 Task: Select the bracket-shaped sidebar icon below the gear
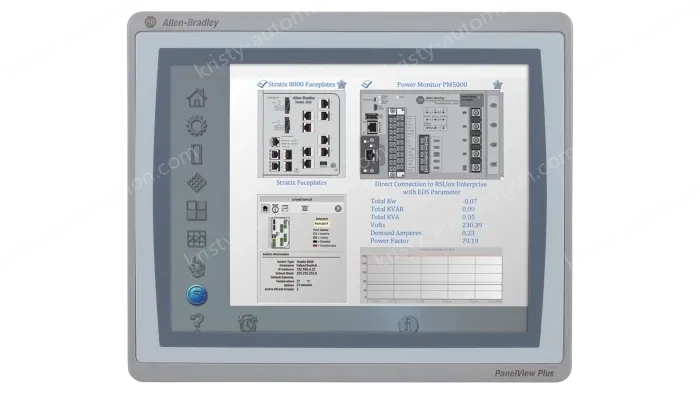coord(196,154)
